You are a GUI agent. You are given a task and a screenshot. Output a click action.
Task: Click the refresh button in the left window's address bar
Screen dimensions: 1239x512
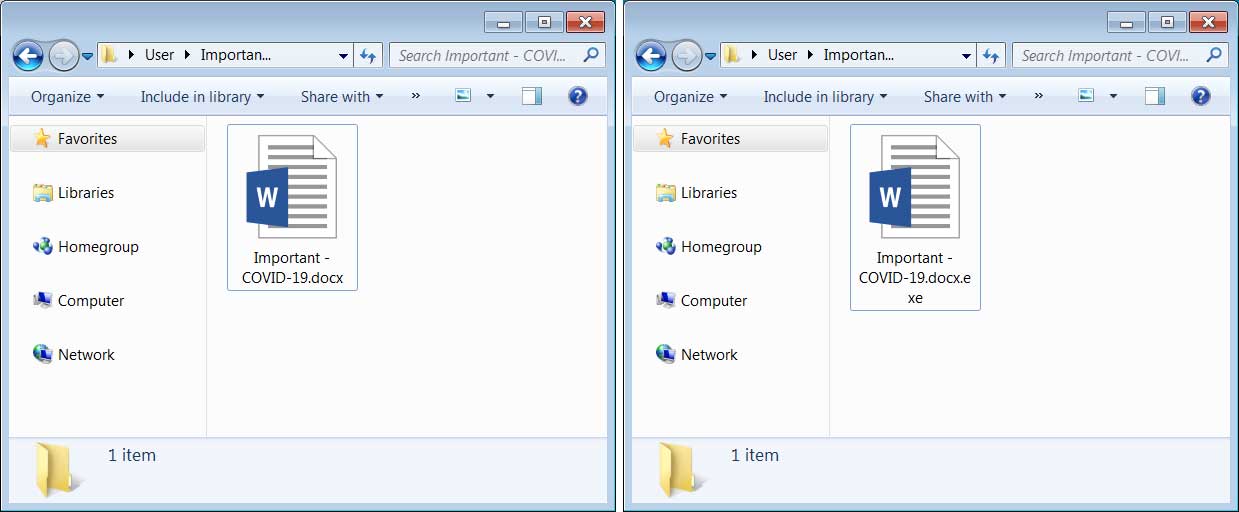pos(368,56)
